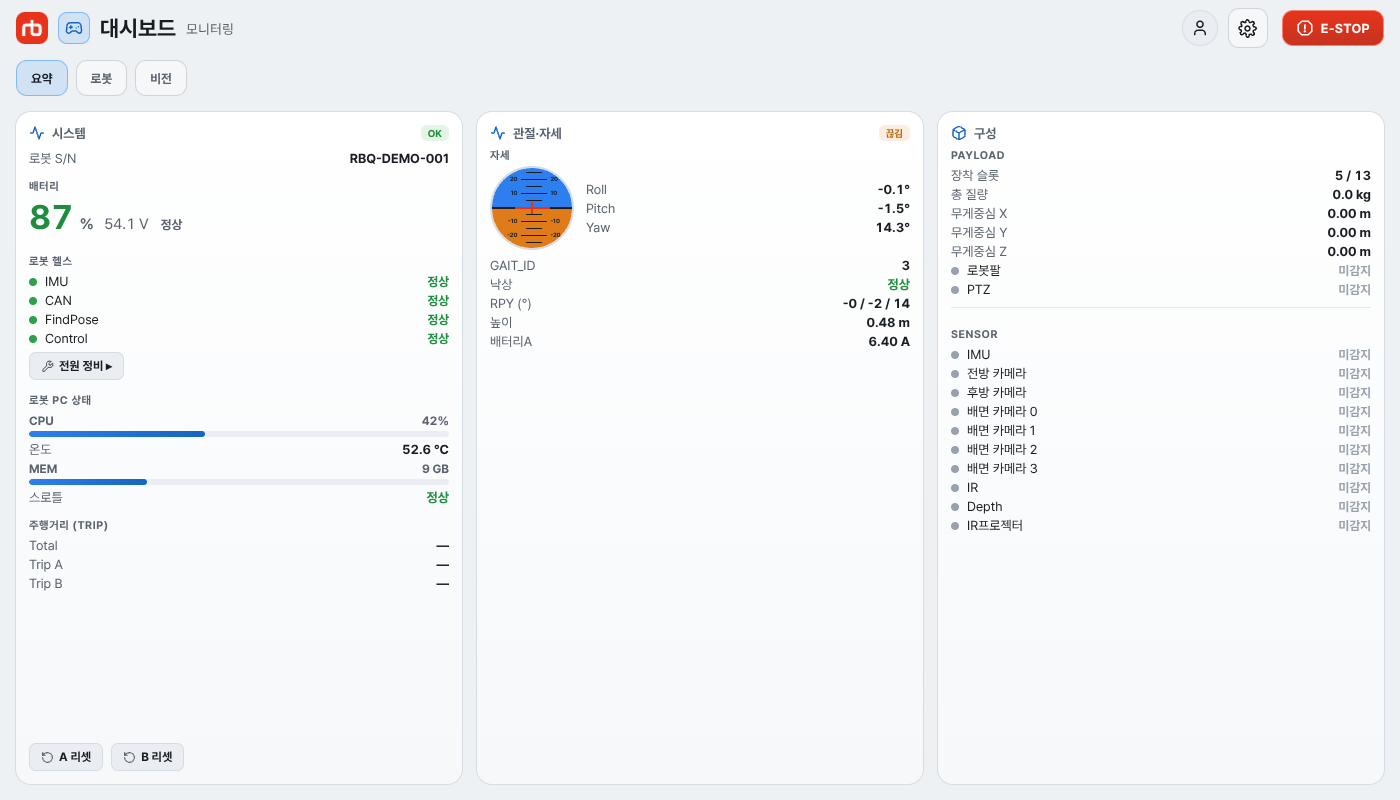Viewport: 1400px width, 800px height.
Task: Click the 구성 panel cube icon
Action: click(x=959, y=133)
